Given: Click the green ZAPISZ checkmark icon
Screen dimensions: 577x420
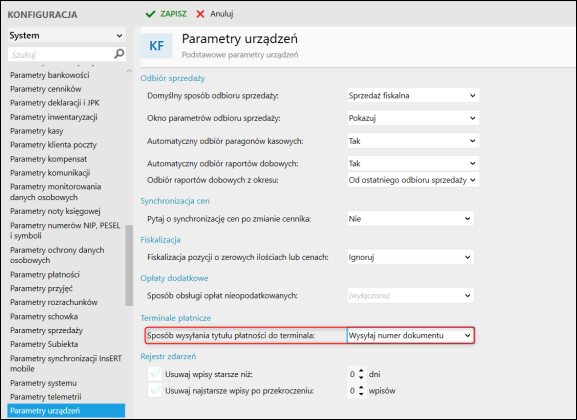Looking at the screenshot, I should coord(151,14).
